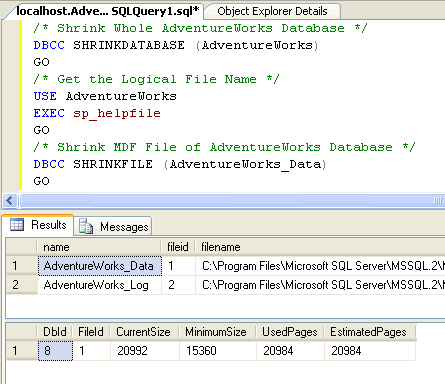Select row header 1 of first results grid

[x=22, y=266]
